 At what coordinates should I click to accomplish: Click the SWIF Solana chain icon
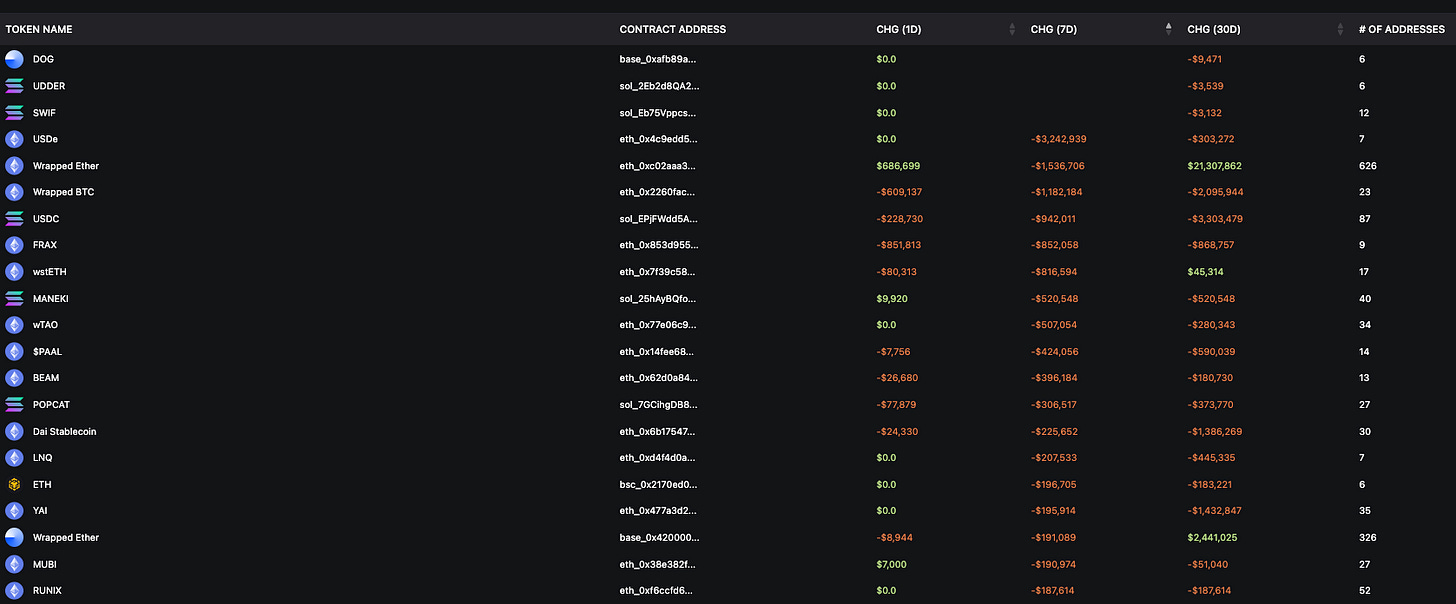(14, 113)
